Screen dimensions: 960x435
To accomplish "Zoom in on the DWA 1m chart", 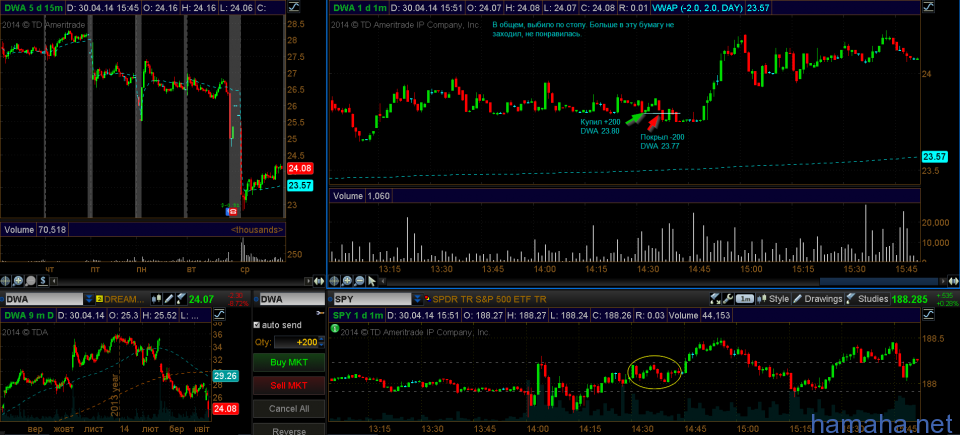I will [x=347, y=281].
